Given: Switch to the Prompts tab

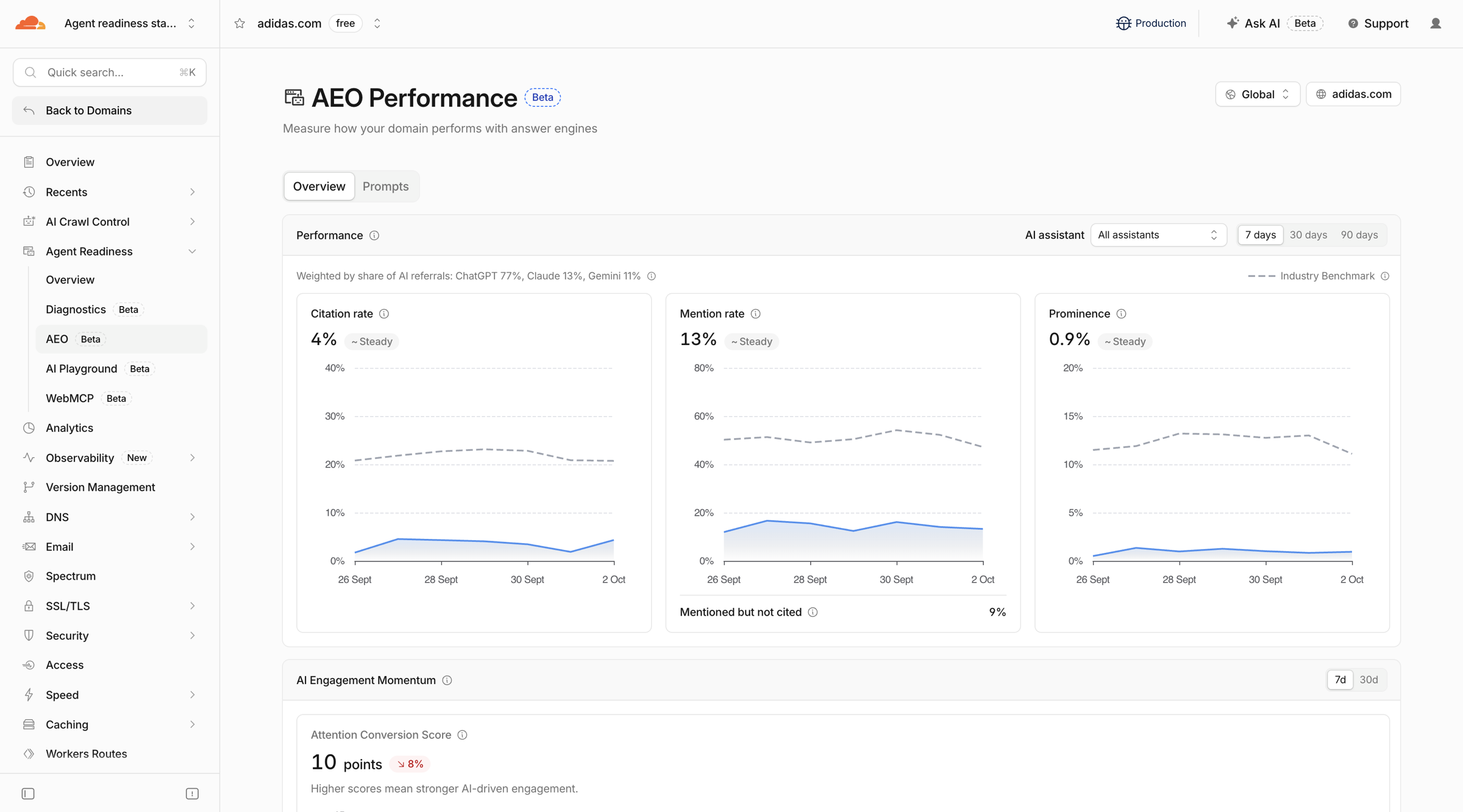Looking at the screenshot, I should 385,187.
